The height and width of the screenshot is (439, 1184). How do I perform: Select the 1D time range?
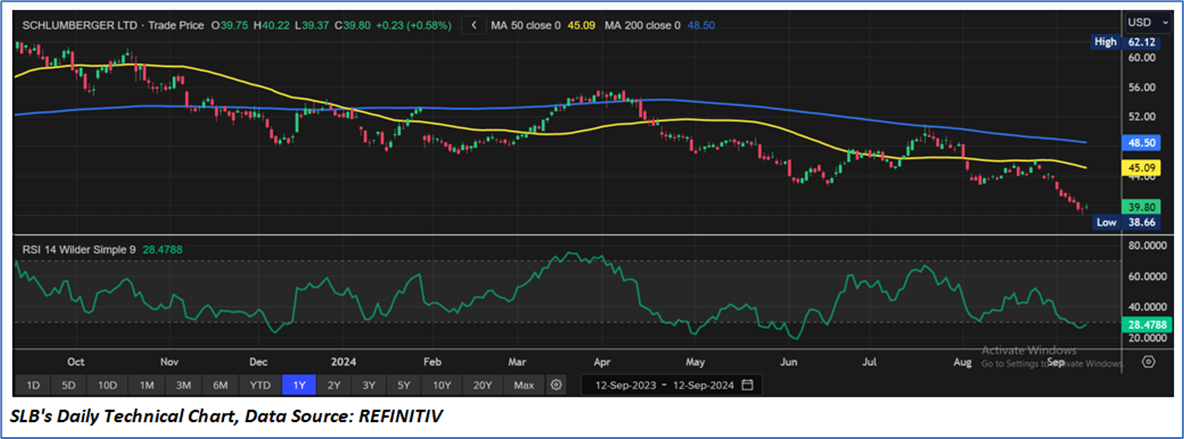(32, 385)
